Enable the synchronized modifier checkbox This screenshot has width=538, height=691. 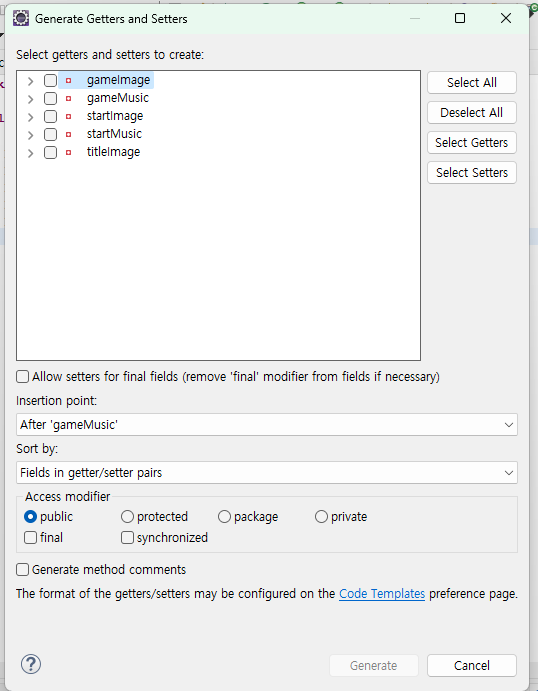[127, 538]
